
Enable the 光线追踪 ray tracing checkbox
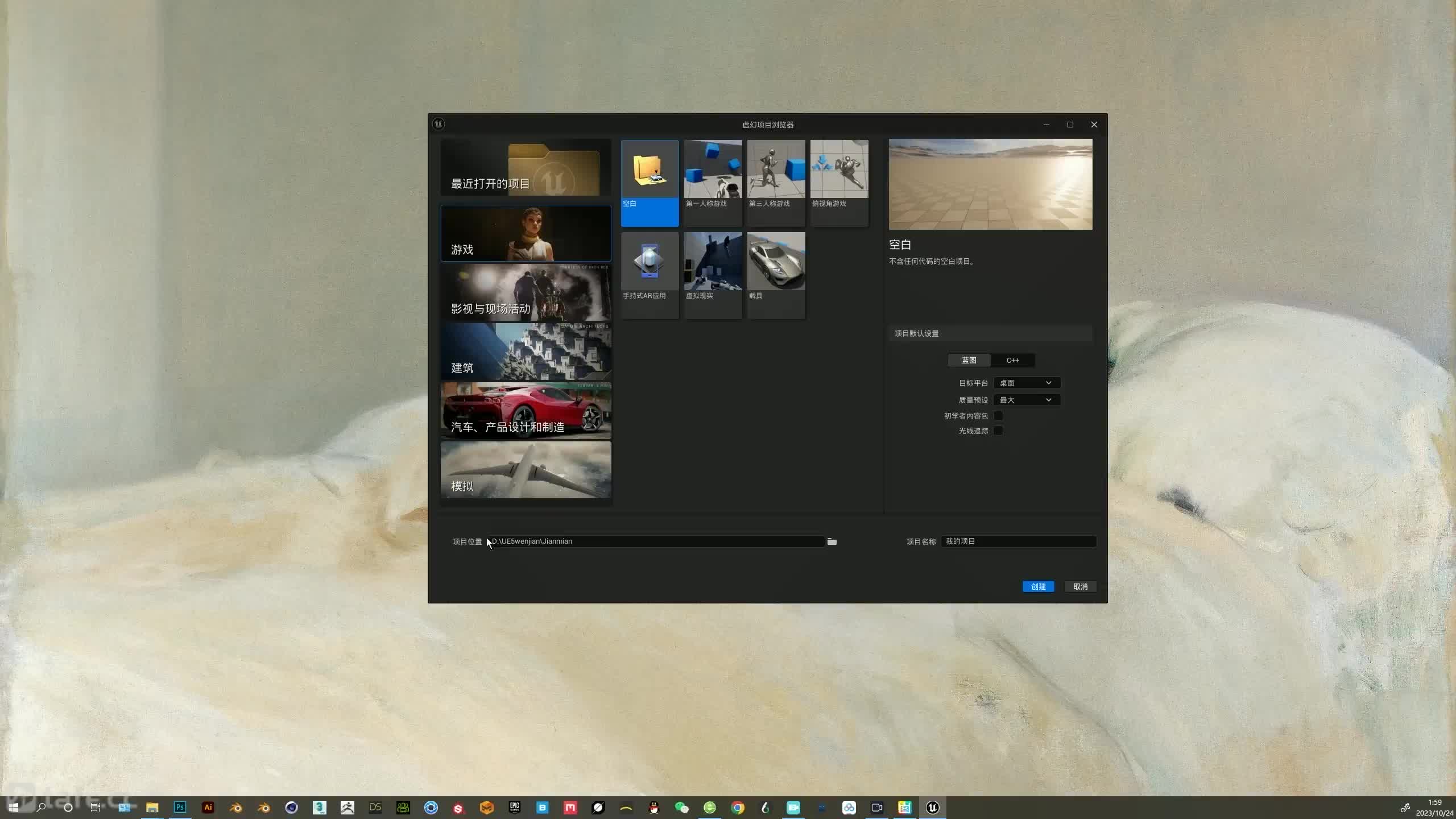998,431
